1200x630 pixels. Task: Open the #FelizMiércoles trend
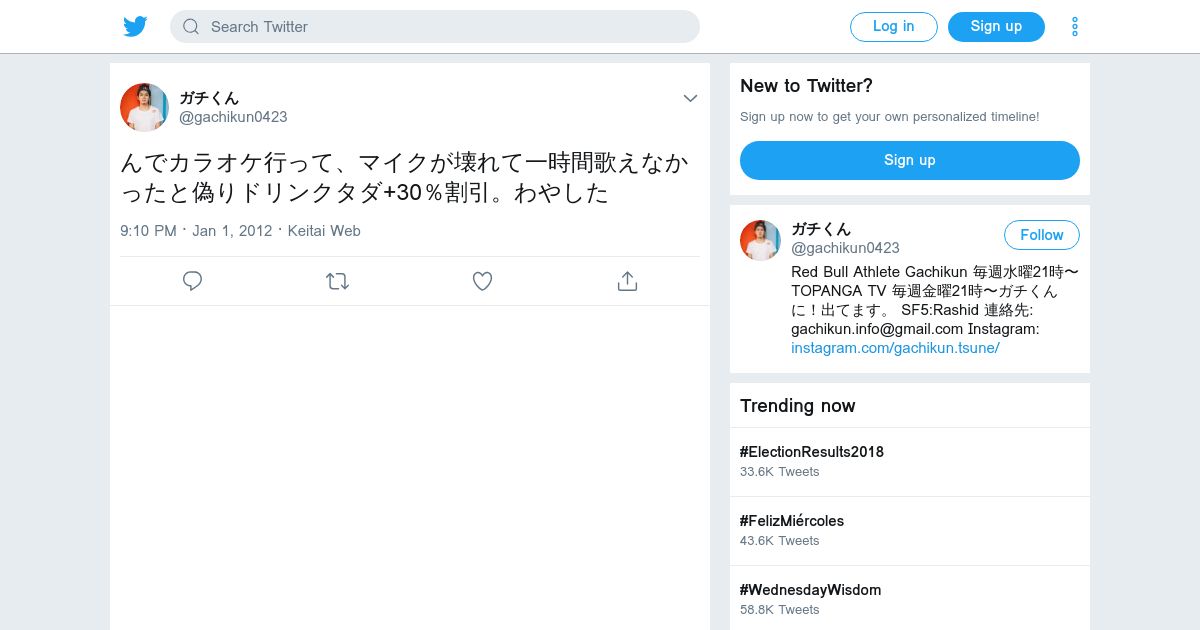tap(791, 521)
